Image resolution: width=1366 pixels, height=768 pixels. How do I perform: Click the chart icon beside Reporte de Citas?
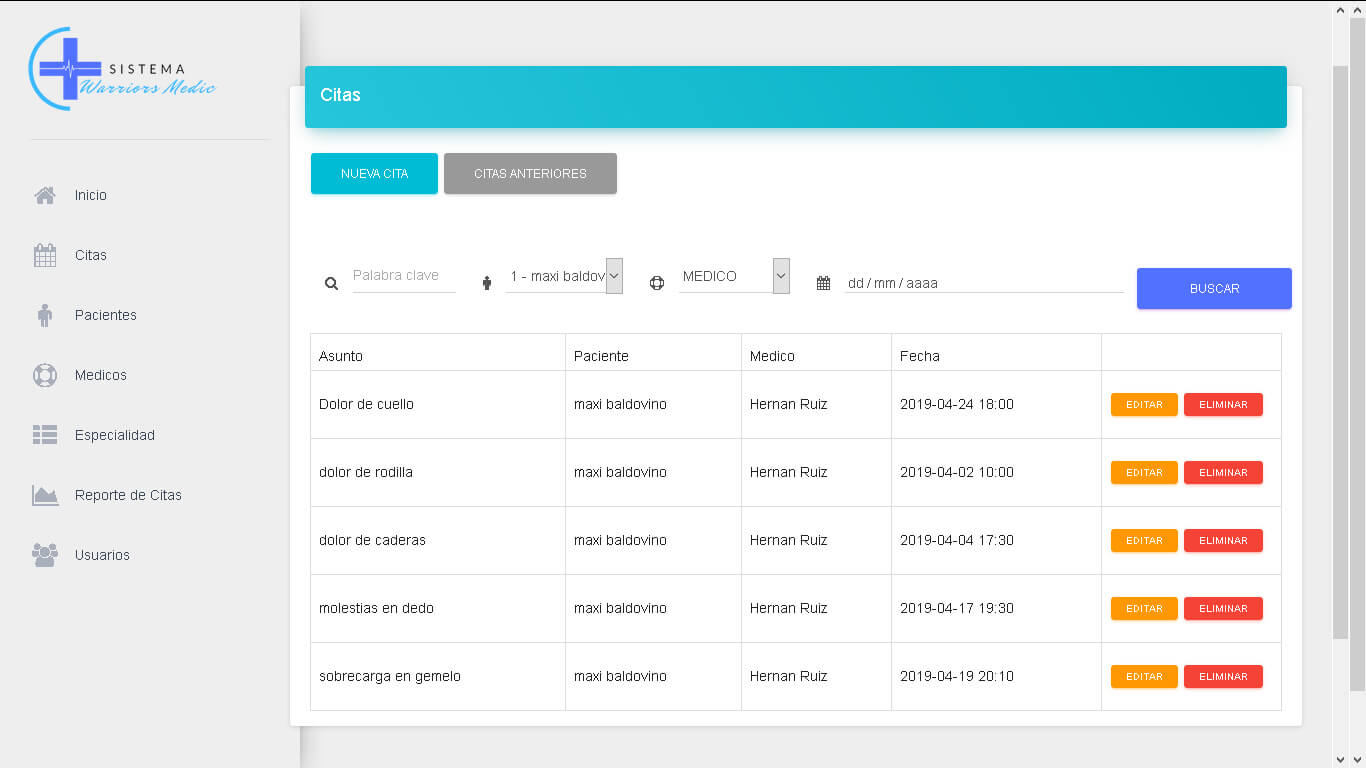[x=45, y=495]
